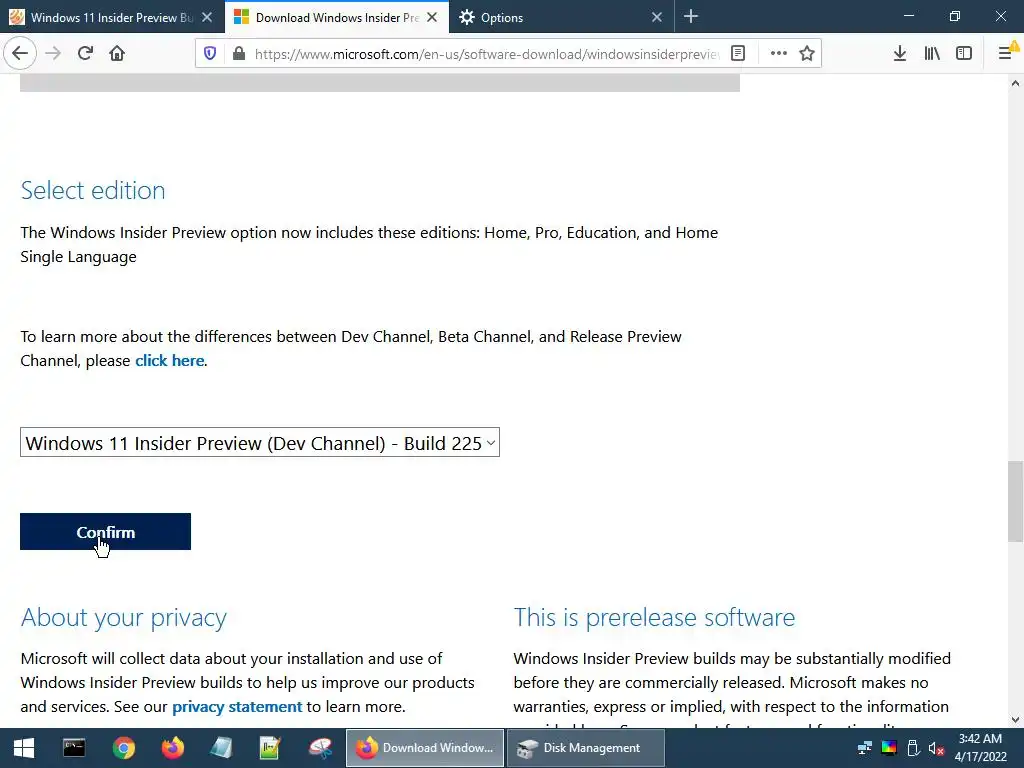Open page actions three-dot menu
The width and height of the screenshot is (1024, 768).
coord(778,54)
